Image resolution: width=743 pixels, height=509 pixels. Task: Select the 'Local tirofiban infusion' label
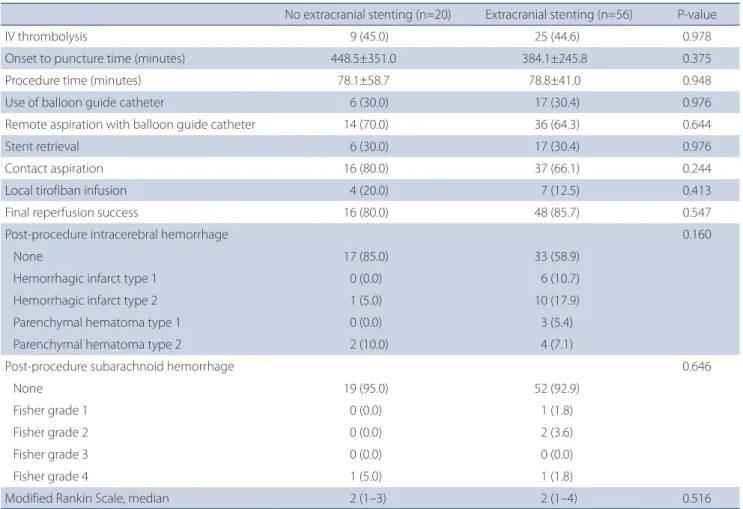[x=65, y=191]
